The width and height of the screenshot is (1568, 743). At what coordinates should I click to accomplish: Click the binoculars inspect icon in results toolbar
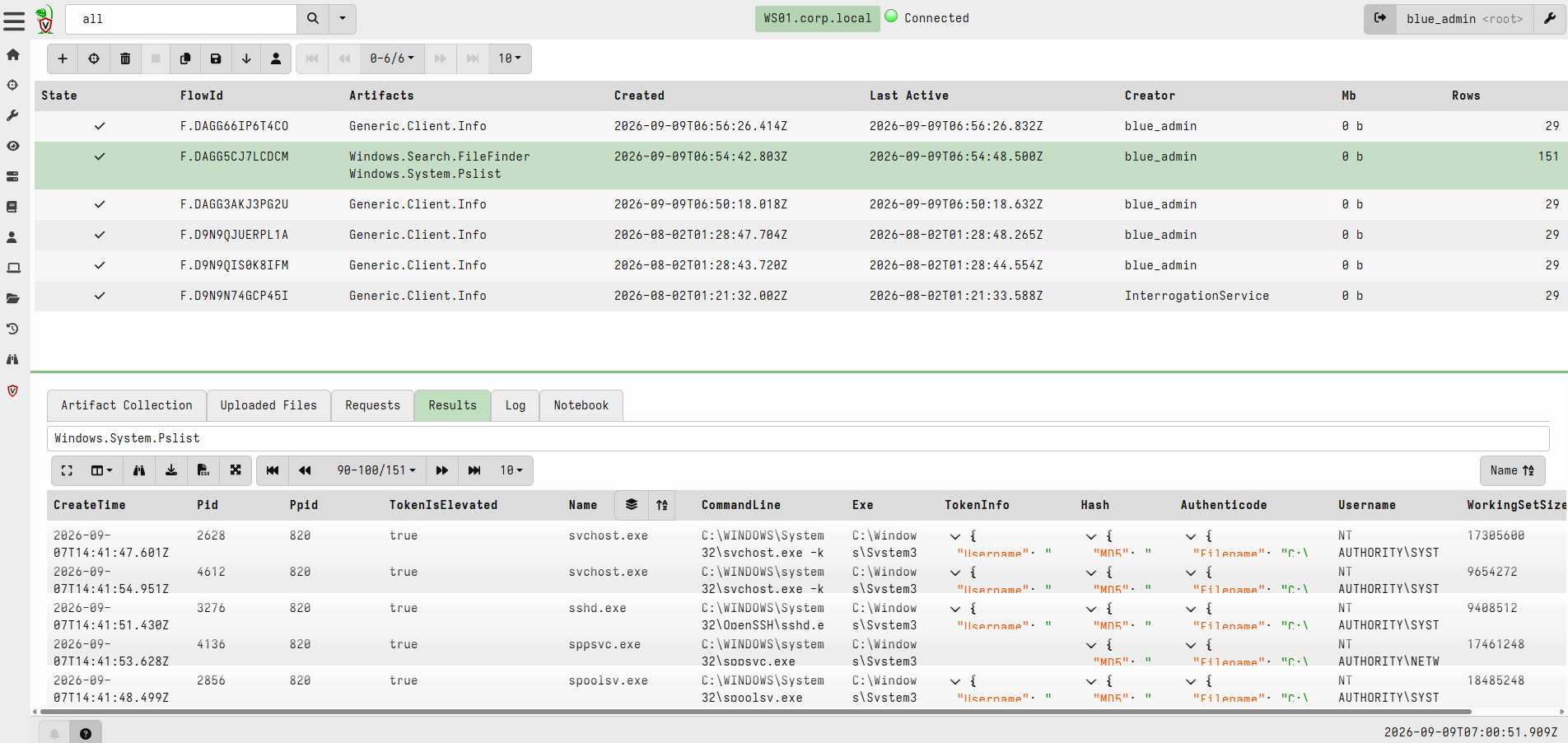[x=139, y=470]
